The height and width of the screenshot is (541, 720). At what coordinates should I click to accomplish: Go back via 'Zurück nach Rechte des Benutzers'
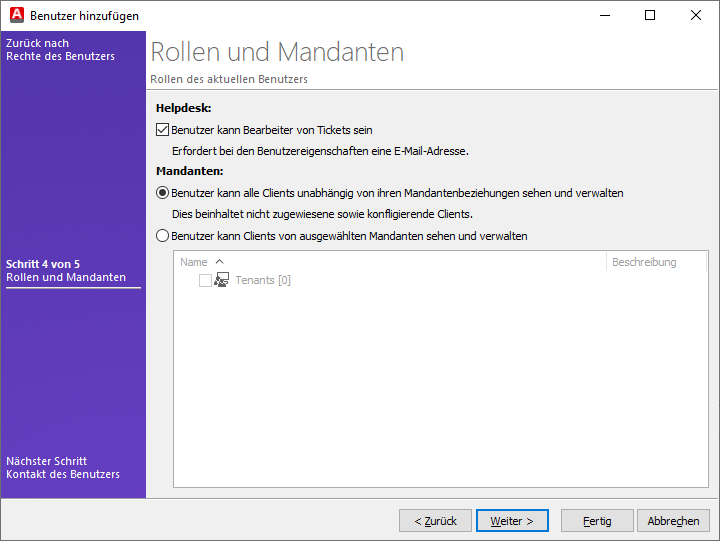(x=60, y=50)
